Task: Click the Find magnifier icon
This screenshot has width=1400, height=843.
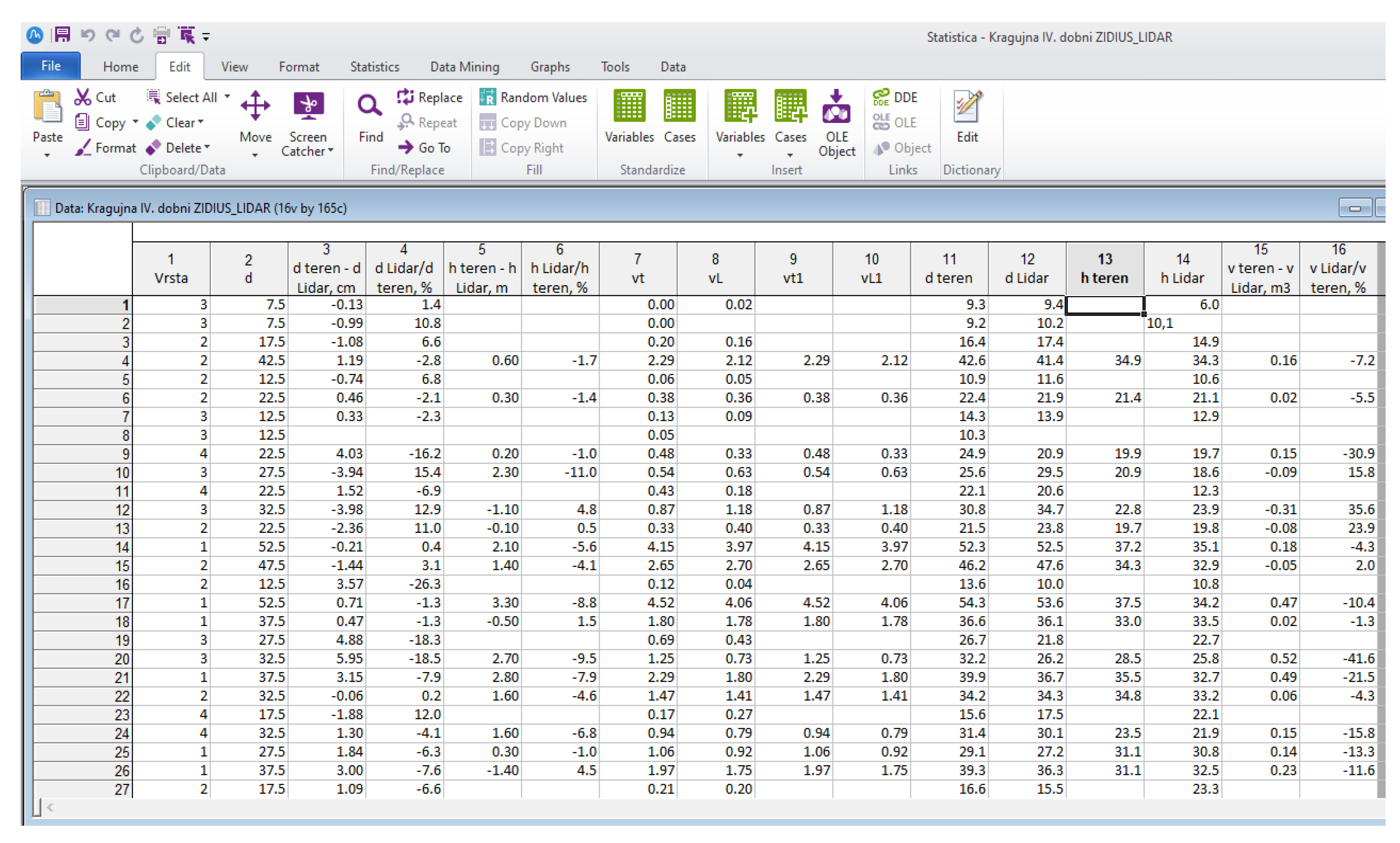Action: pyautogui.click(x=370, y=106)
